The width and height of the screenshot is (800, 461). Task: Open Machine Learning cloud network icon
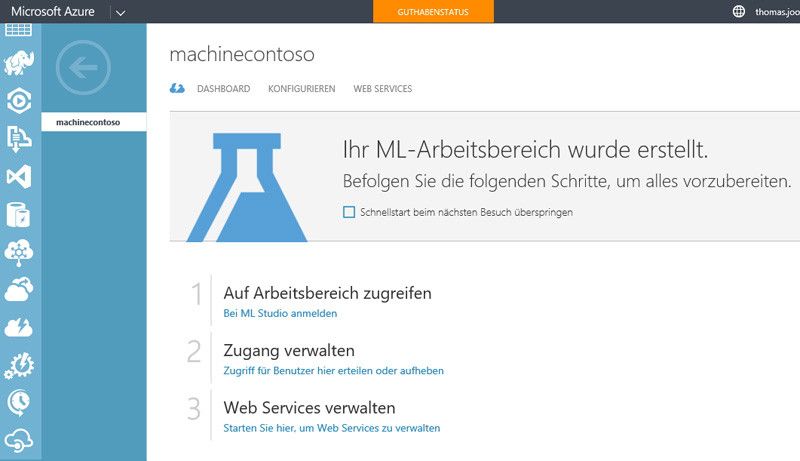19,253
